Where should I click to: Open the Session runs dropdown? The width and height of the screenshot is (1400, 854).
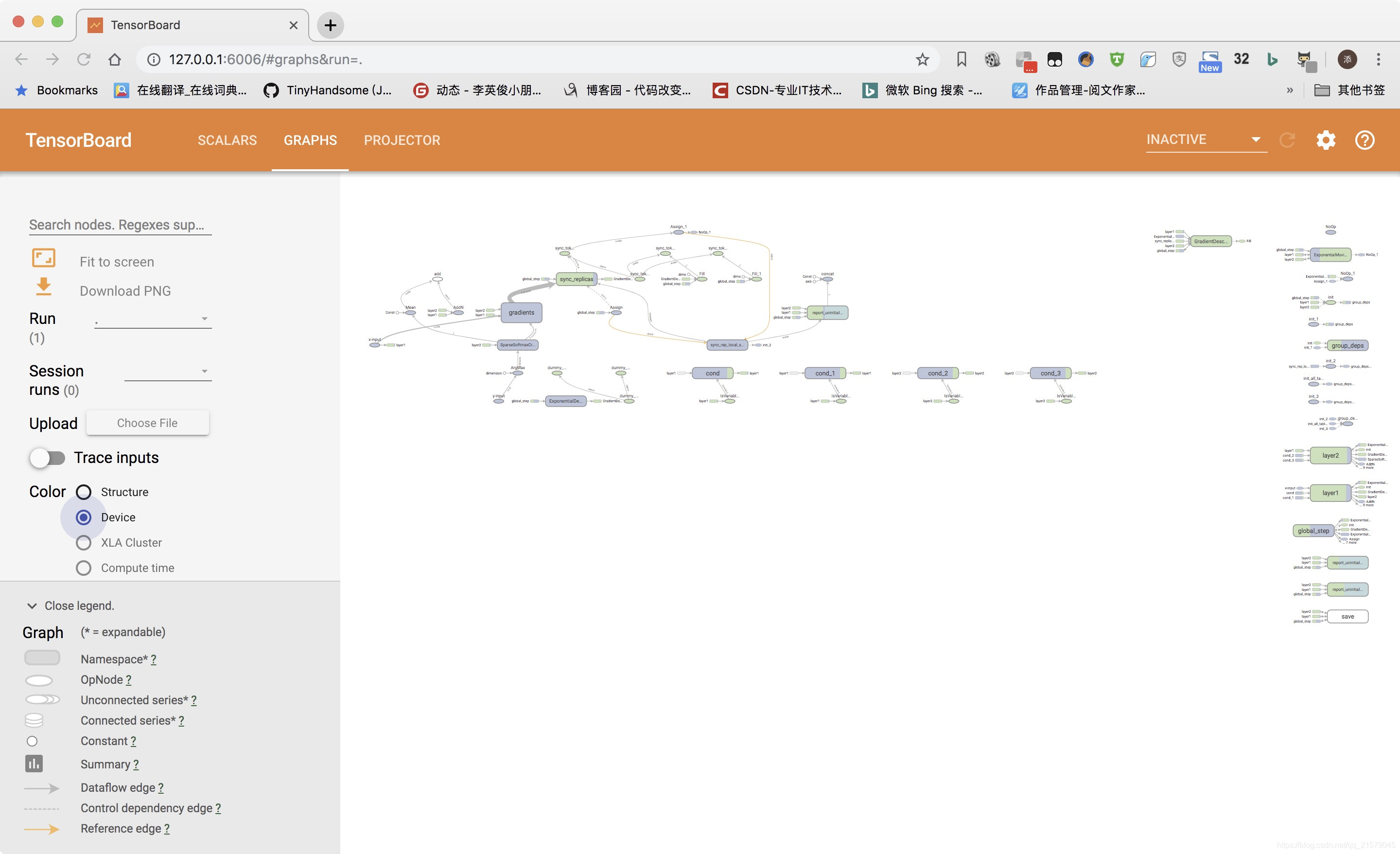click(x=168, y=372)
